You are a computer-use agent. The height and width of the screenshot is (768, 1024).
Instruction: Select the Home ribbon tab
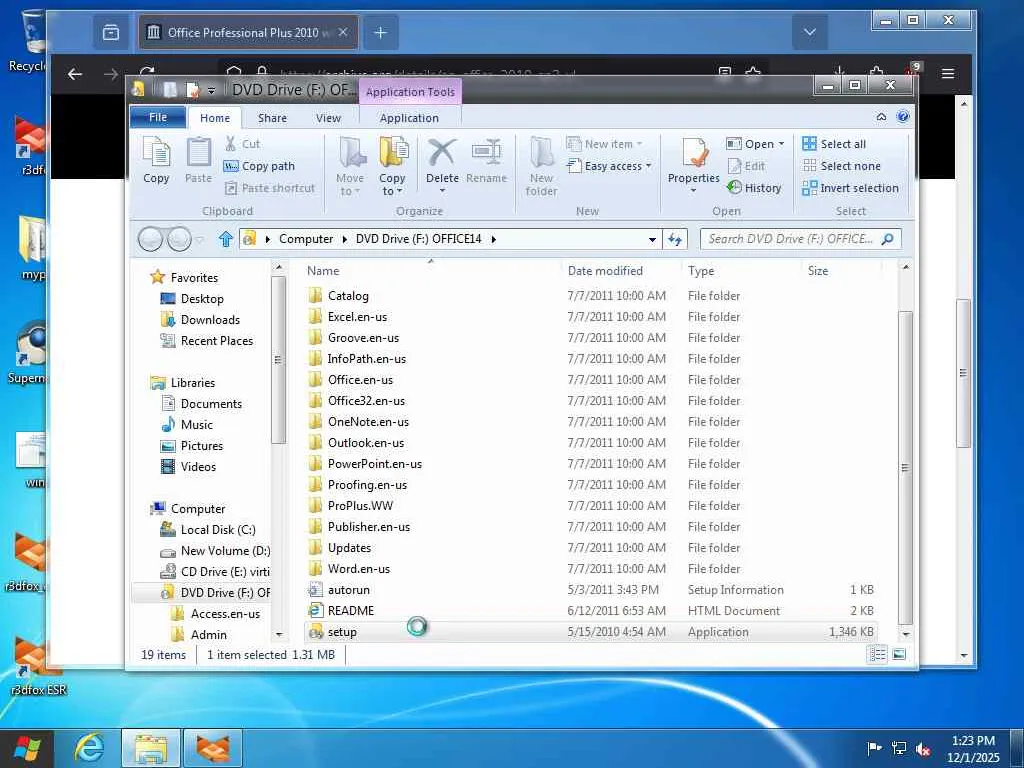[215, 118]
